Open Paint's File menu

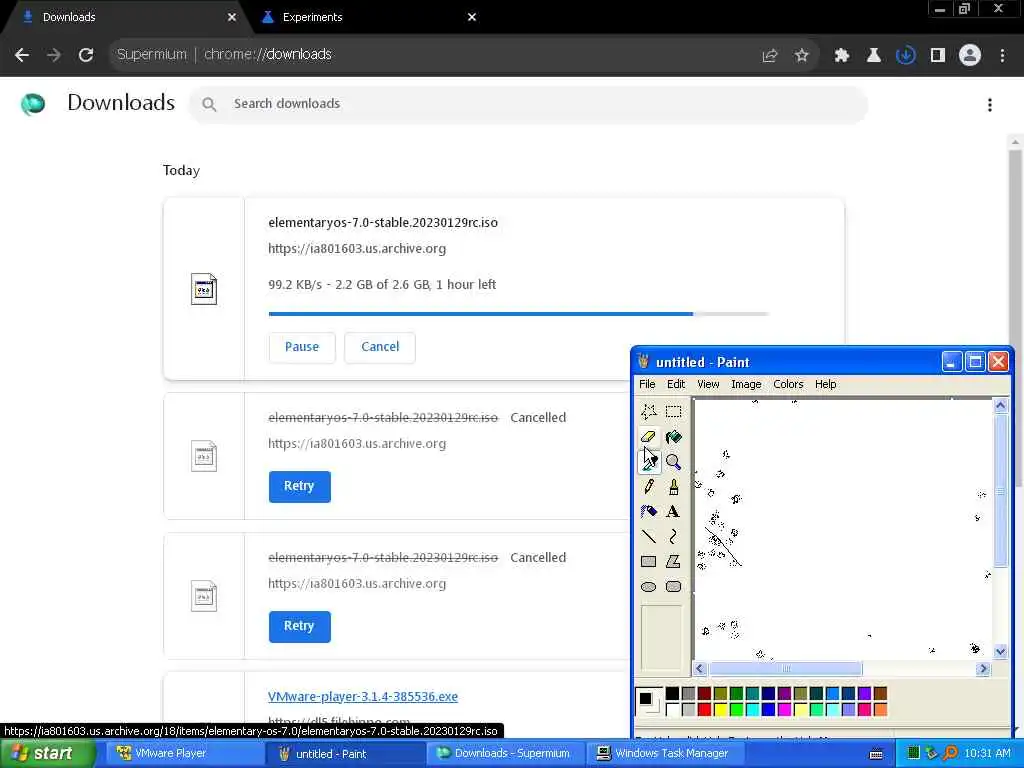point(647,384)
